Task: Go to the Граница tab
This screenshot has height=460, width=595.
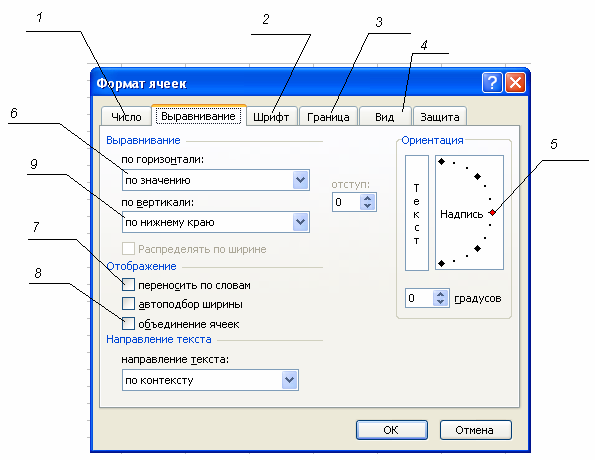Action: pos(328,117)
